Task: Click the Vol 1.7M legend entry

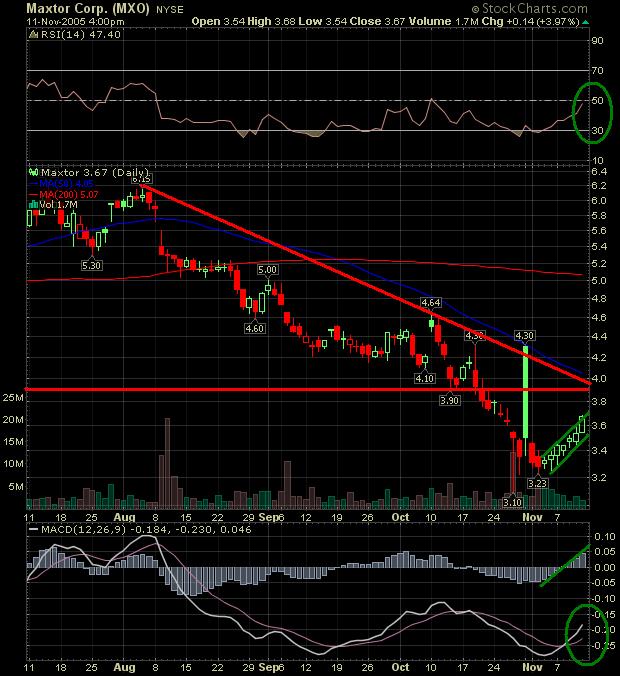Action: point(58,204)
